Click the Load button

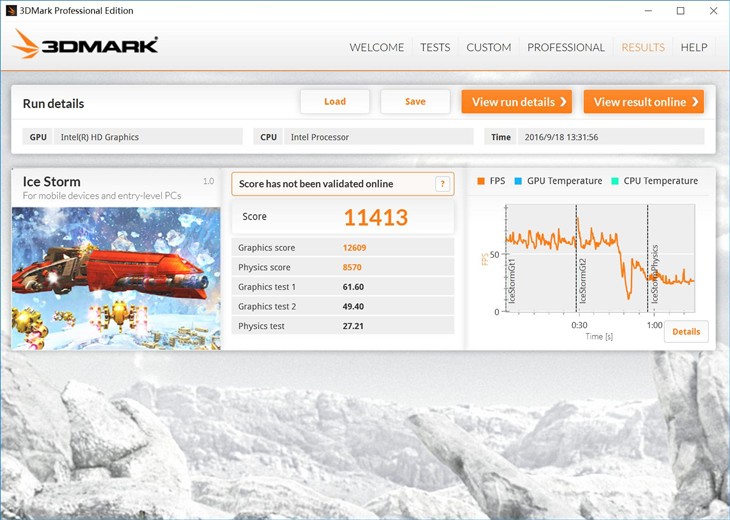point(335,101)
